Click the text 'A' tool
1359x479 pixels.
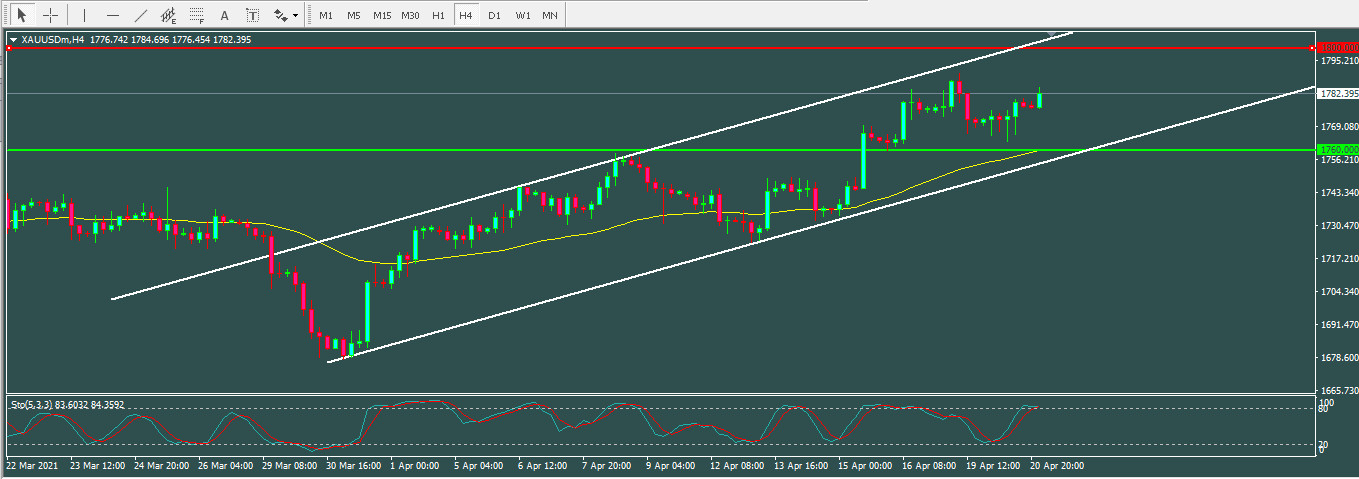224,16
